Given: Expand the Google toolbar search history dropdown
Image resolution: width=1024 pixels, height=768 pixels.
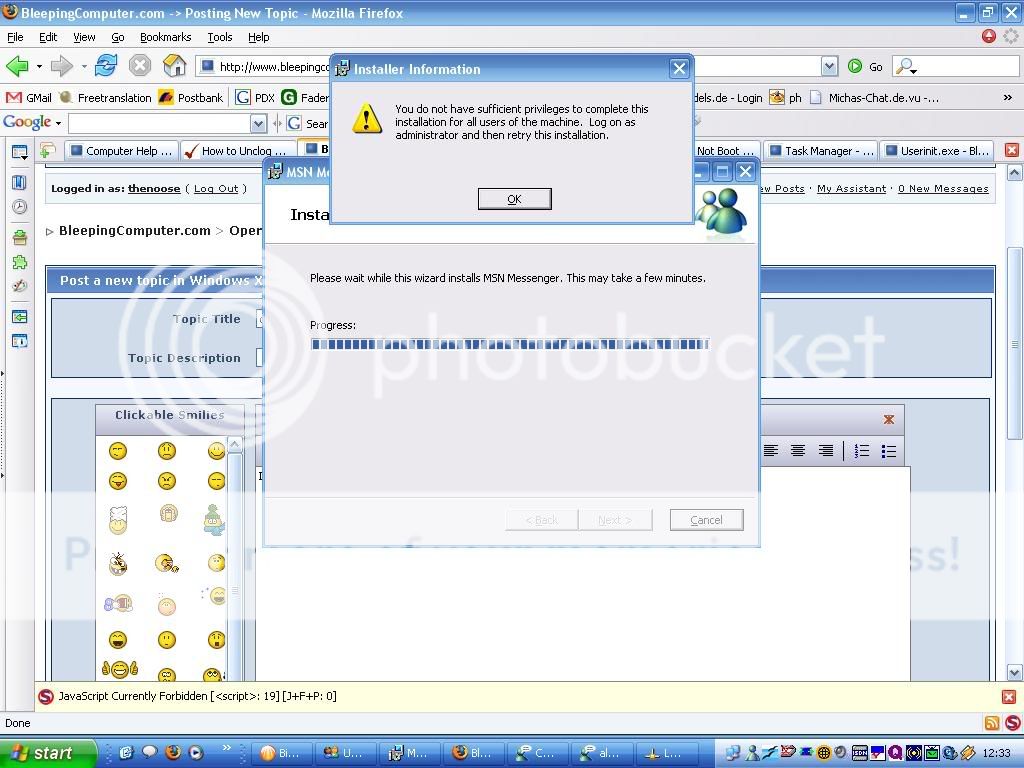Looking at the screenshot, I should [259, 123].
